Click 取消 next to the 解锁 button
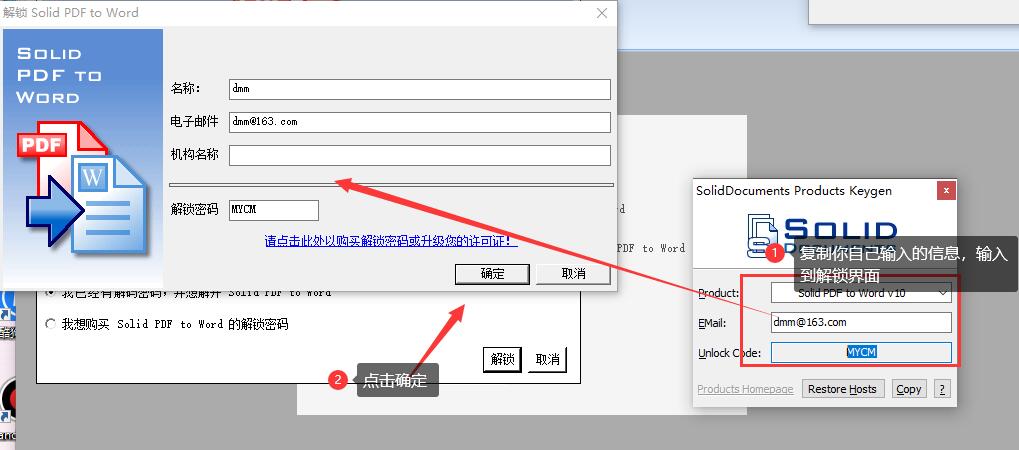1019x450 pixels. [x=547, y=359]
